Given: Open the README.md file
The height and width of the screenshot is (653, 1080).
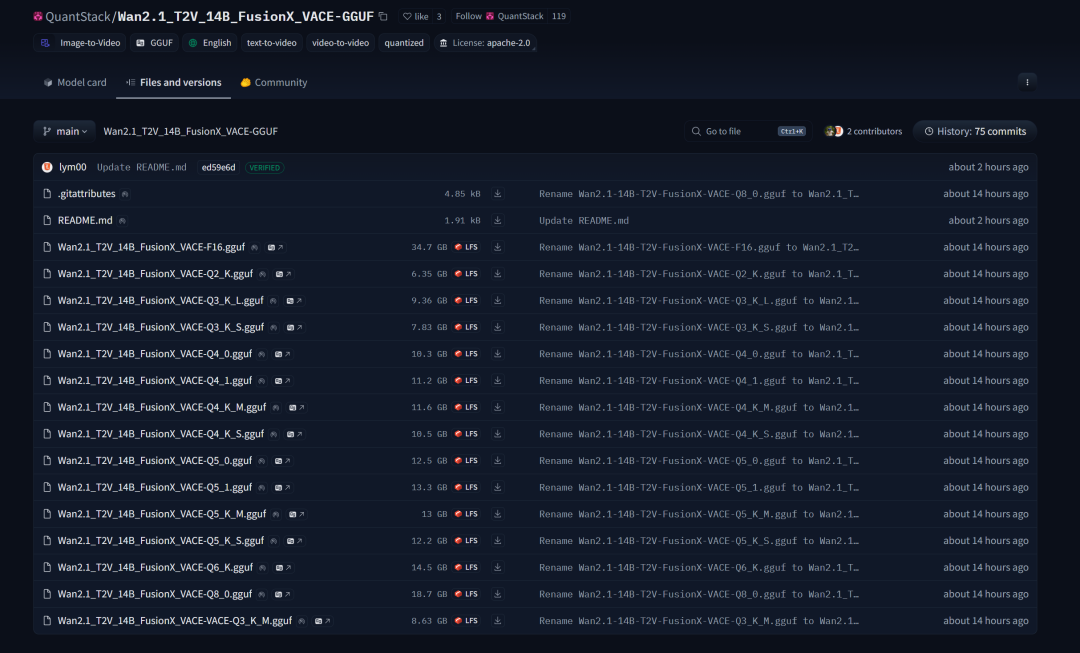Looking at the screenshot, I should point(85,220).
